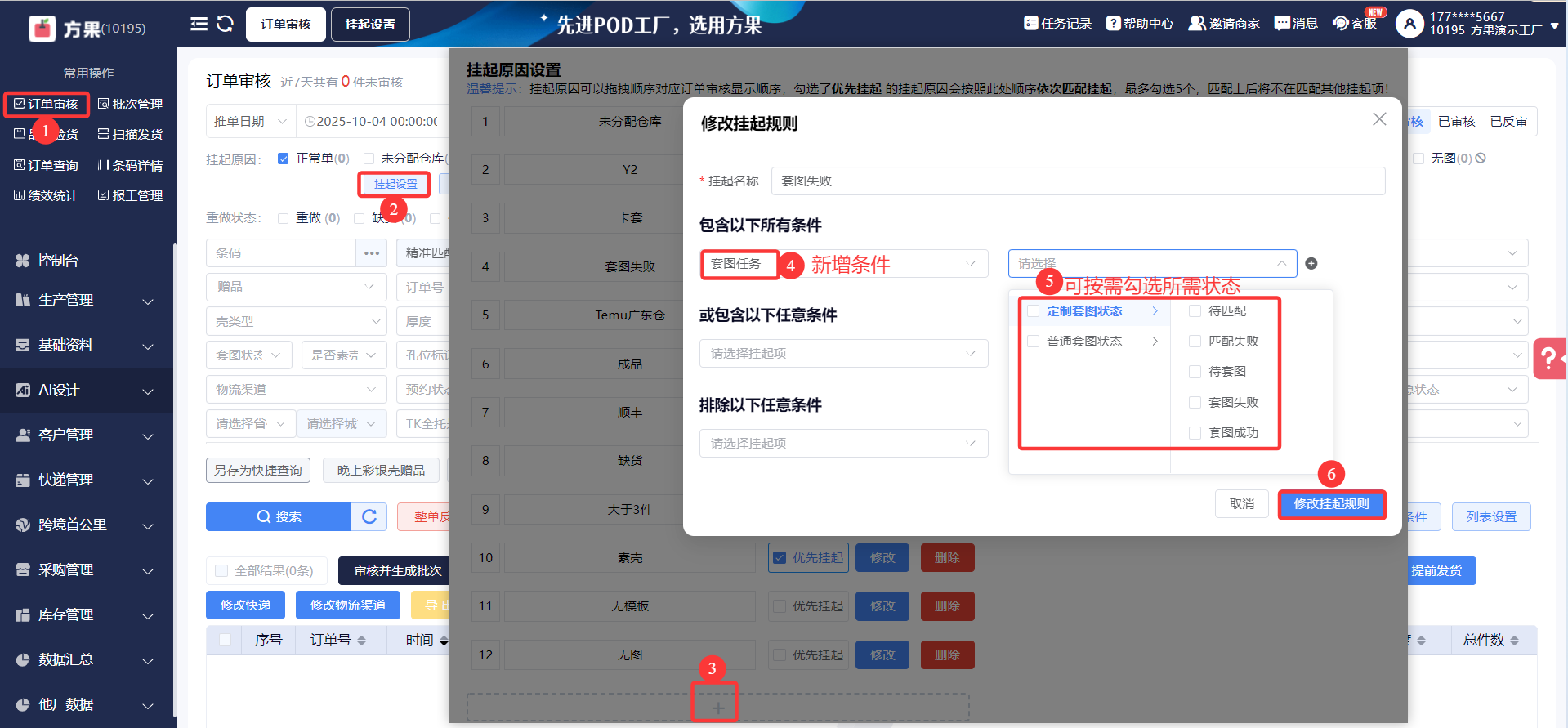Open the 套图任务 condition dropdown

[x=844, y=264]
